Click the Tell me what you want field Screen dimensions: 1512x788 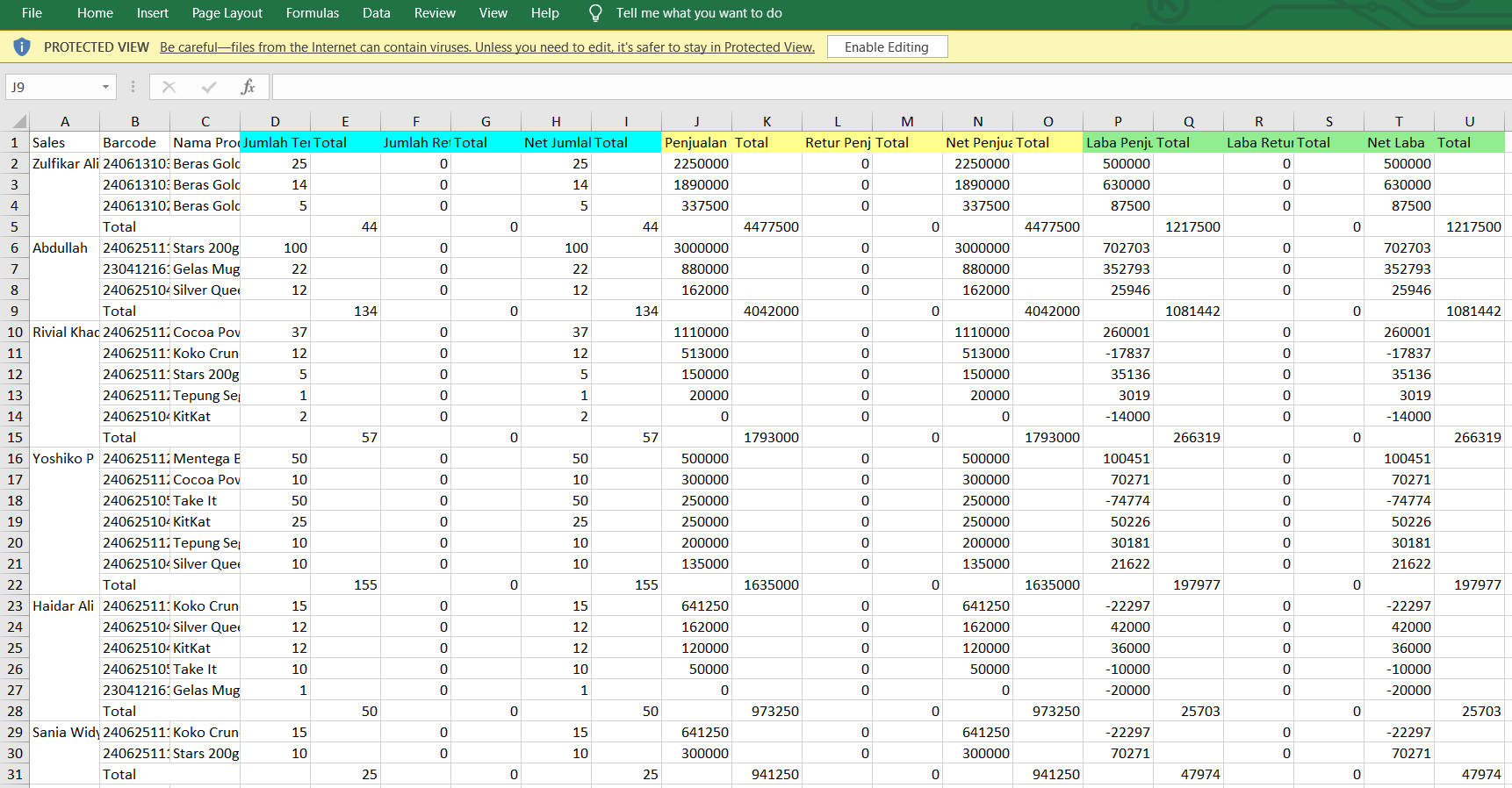click(699, 13)
